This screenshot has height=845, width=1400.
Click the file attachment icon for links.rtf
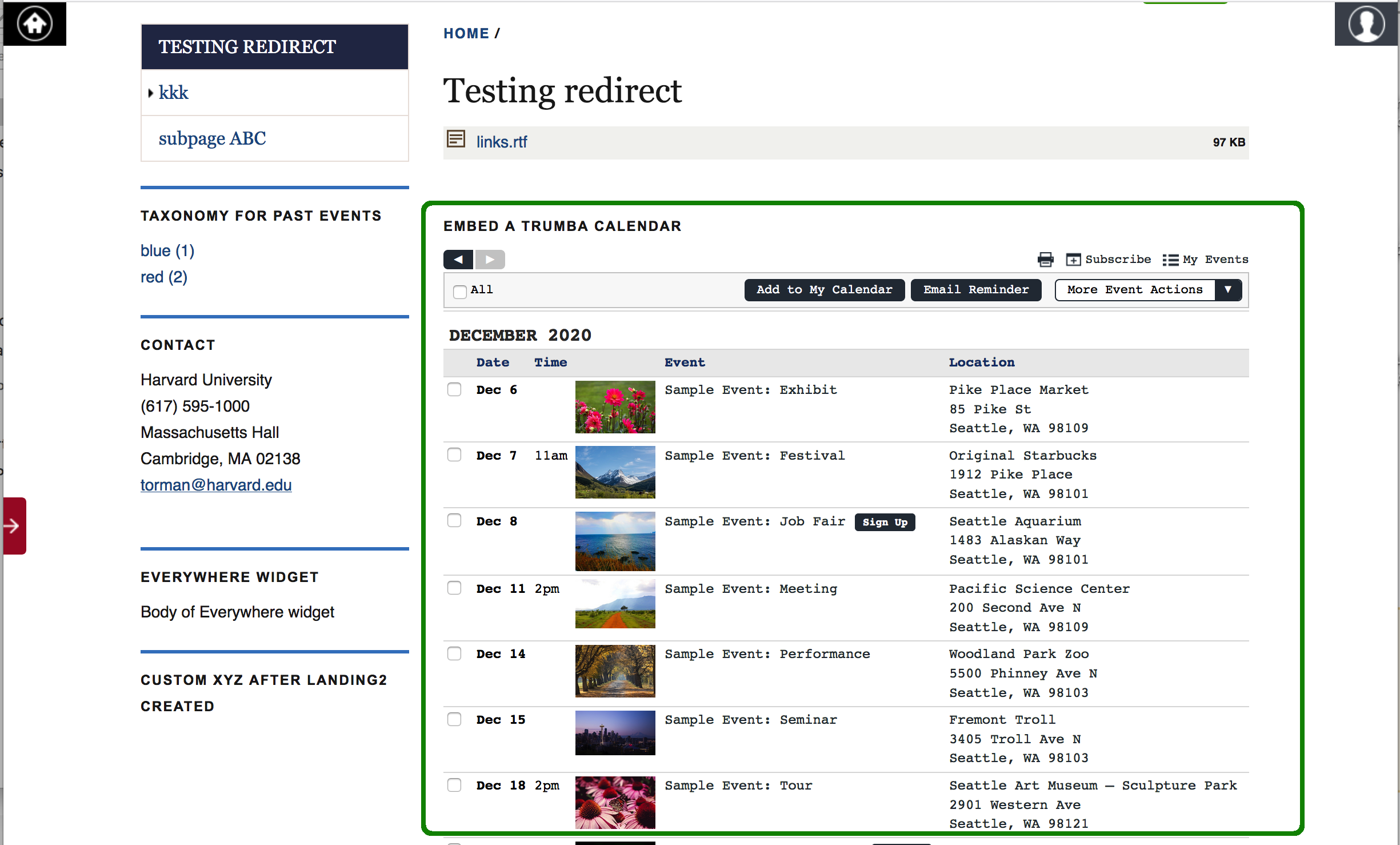coord(457,140)
